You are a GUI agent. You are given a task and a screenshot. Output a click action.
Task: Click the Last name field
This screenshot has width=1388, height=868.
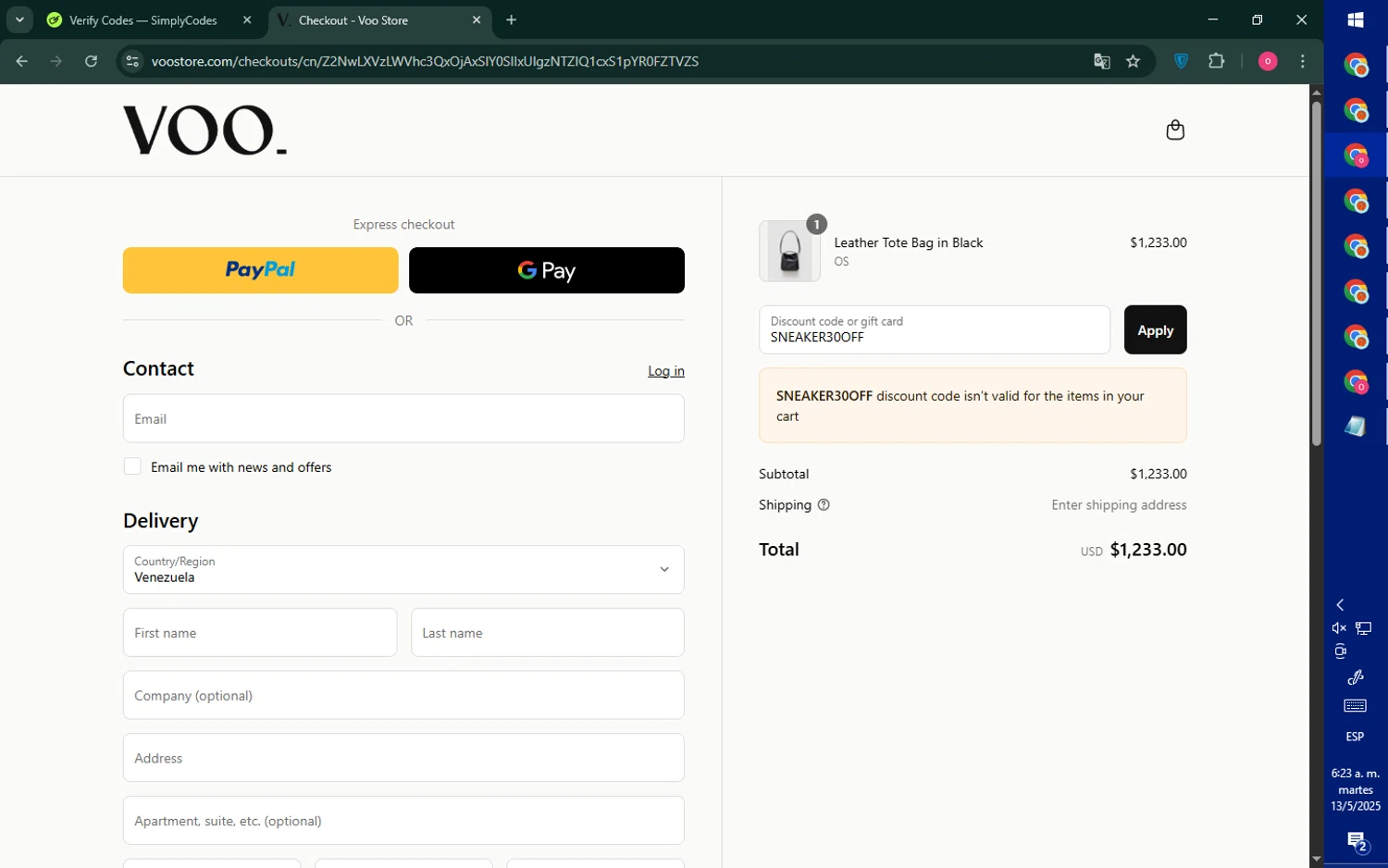point(548,633)
